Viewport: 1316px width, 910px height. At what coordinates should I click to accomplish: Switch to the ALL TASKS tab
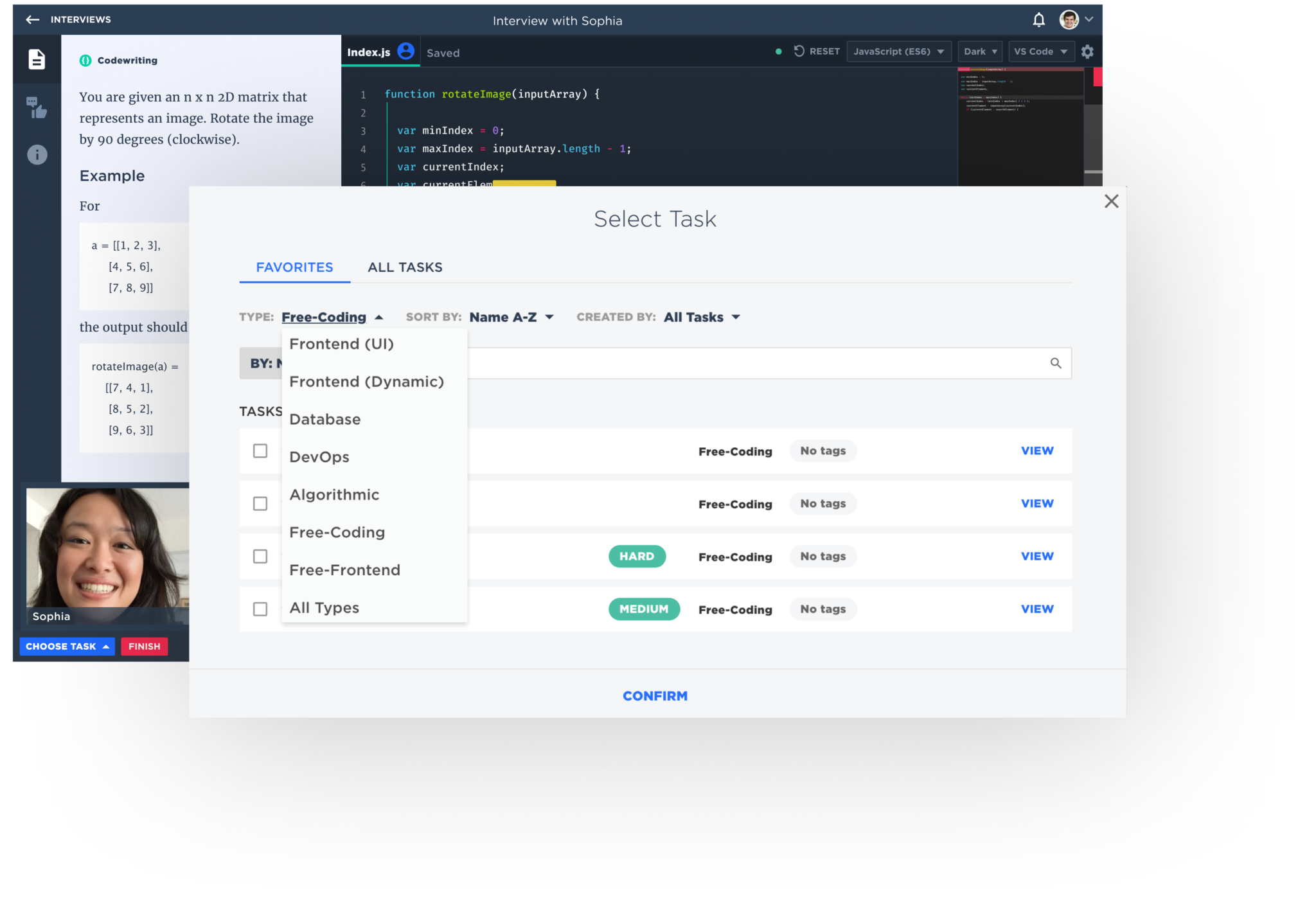[405, 267]
